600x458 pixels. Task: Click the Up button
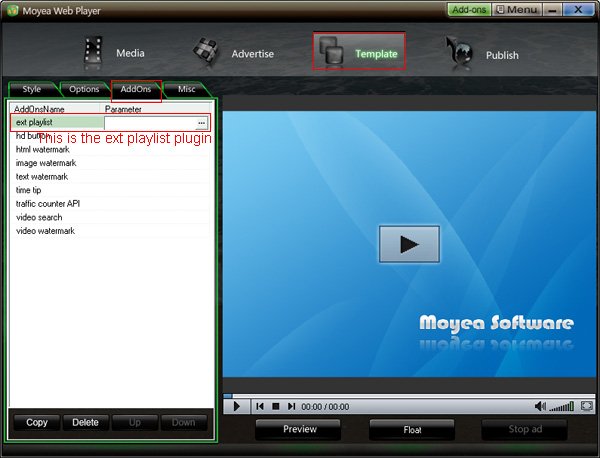(135, 422)
